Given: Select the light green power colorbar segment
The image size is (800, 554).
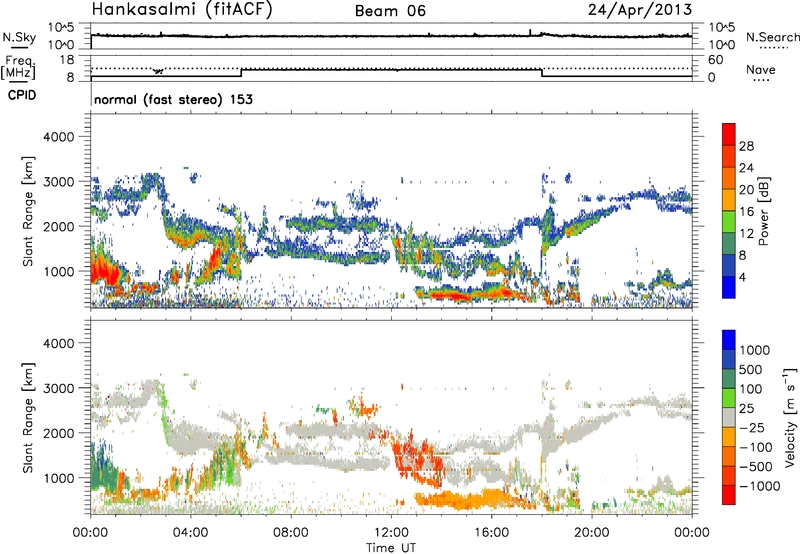Looking at the screenshot, I should (x=729, y=222).
